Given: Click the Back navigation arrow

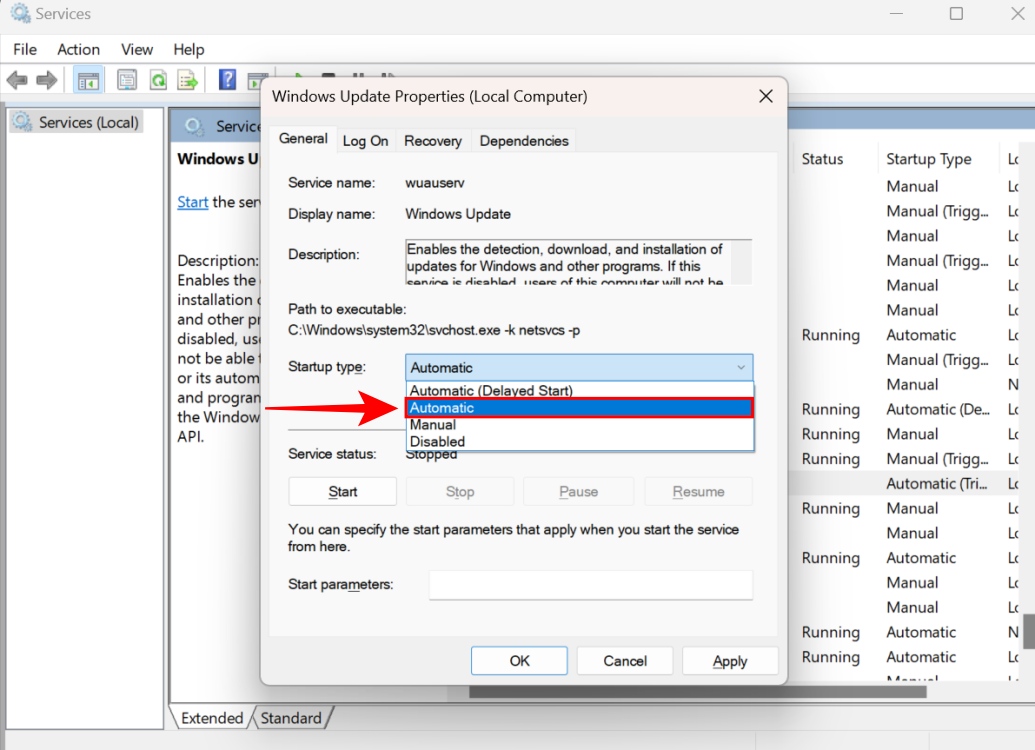Looking at the screenshot, I should click(x=18, y=79).
